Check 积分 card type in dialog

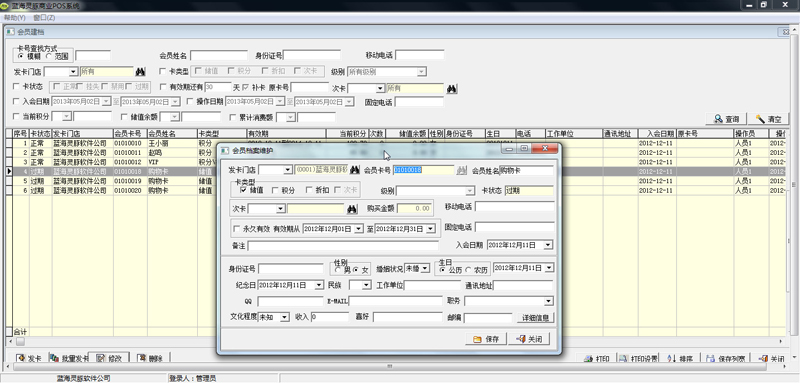(276, 190)
